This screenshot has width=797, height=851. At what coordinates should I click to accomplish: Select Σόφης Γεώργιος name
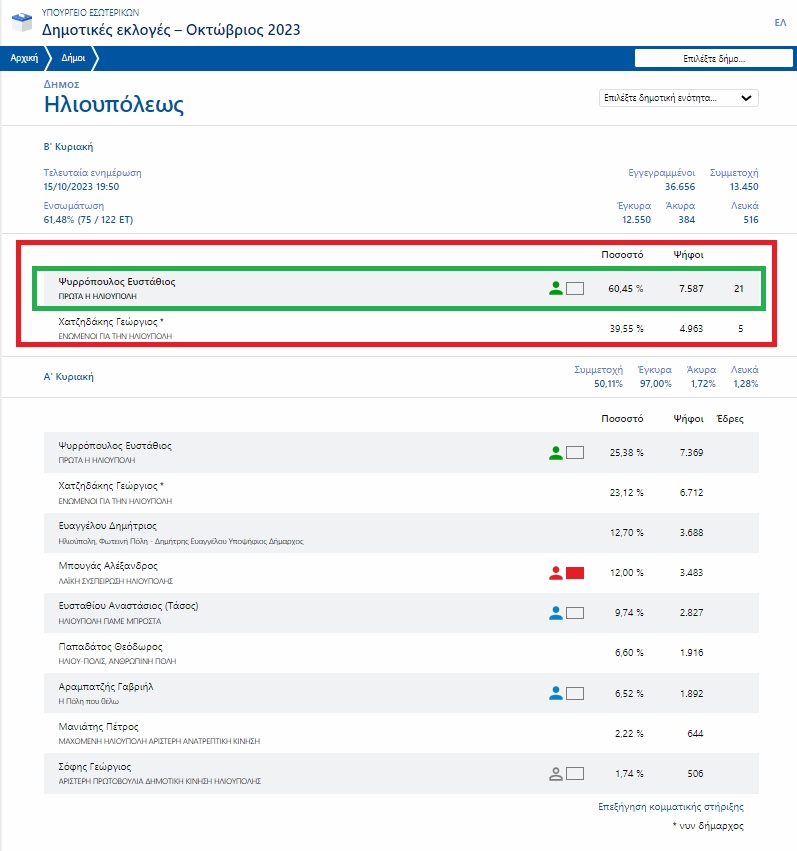(95, 767)
